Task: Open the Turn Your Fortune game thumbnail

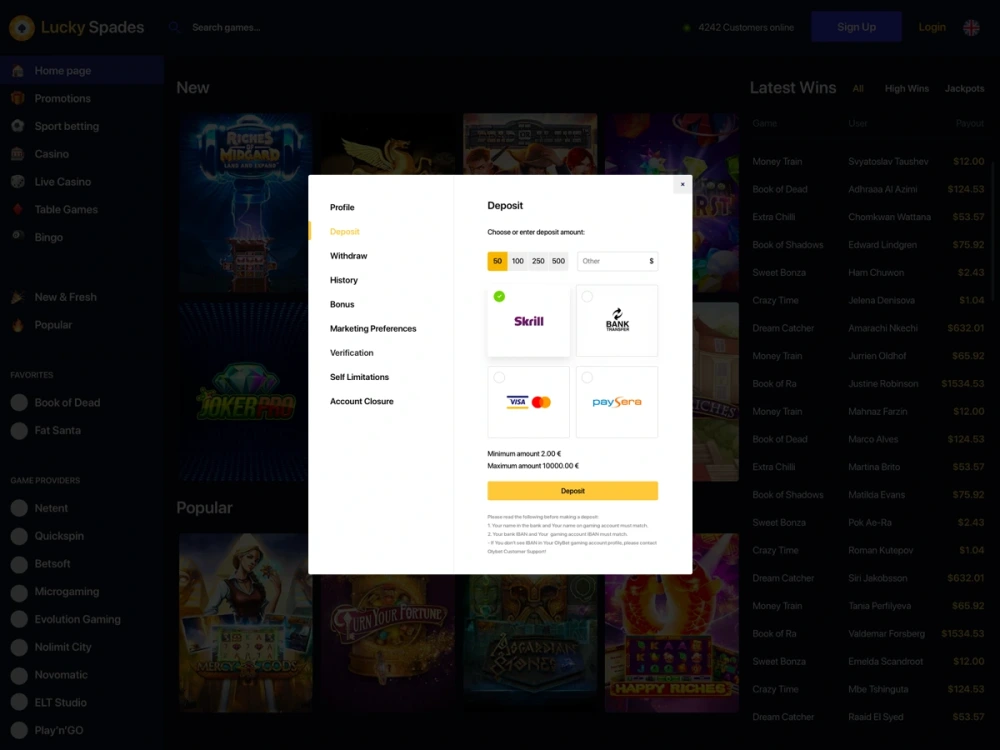Action: (388, 643)
